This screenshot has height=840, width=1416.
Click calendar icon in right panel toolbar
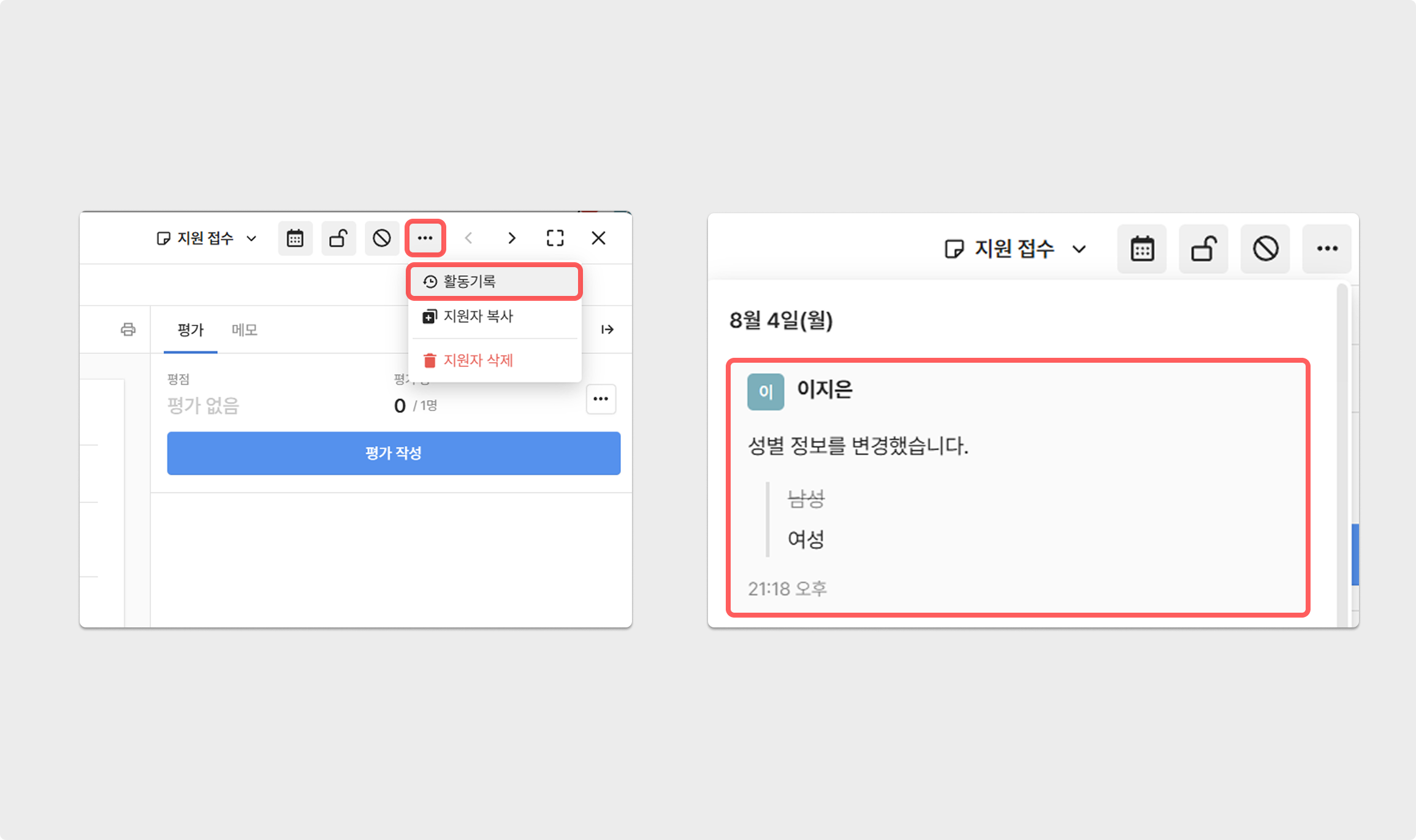(1141, 249)
